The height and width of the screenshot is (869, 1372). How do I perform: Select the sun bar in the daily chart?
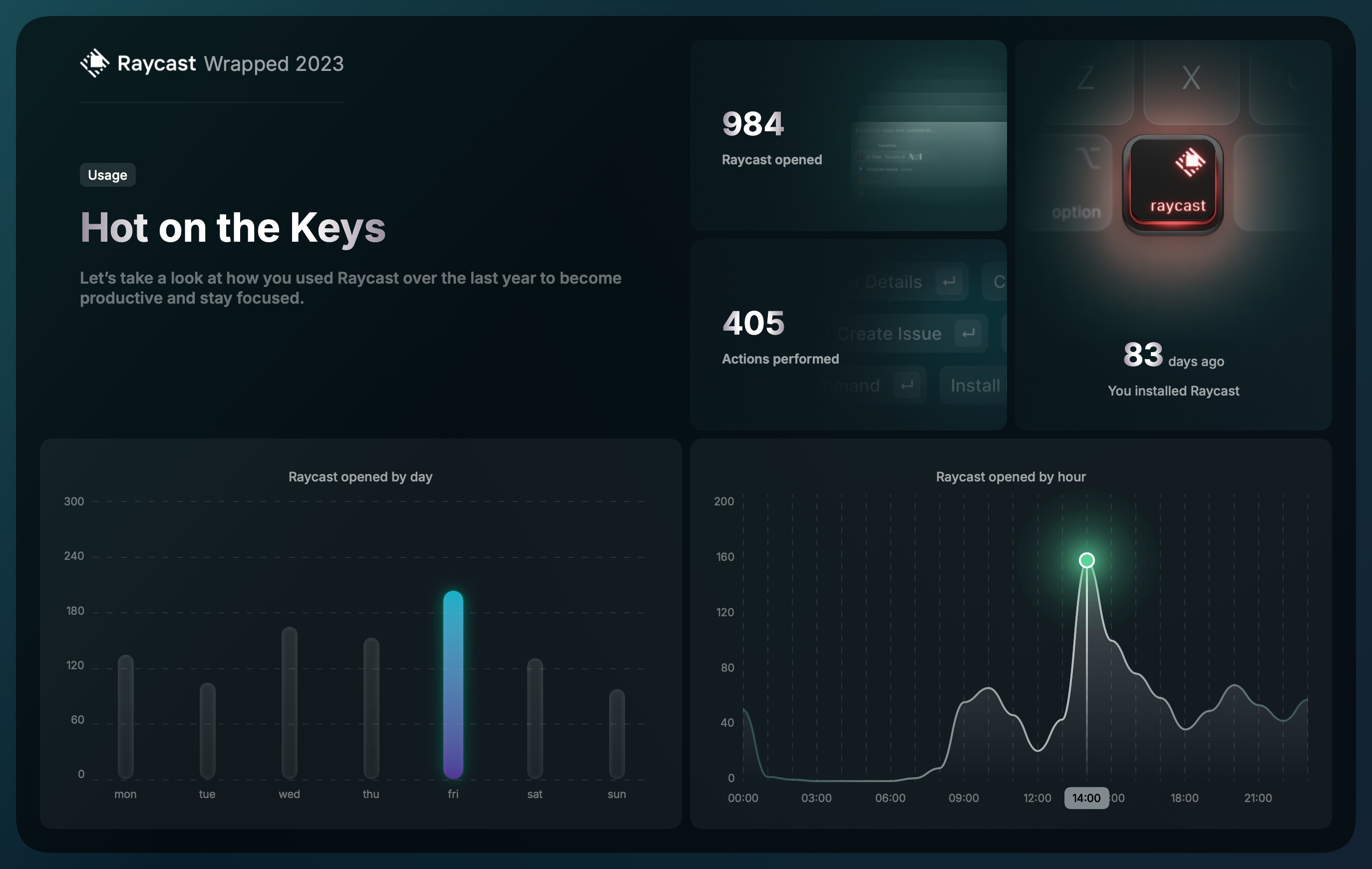617,734
